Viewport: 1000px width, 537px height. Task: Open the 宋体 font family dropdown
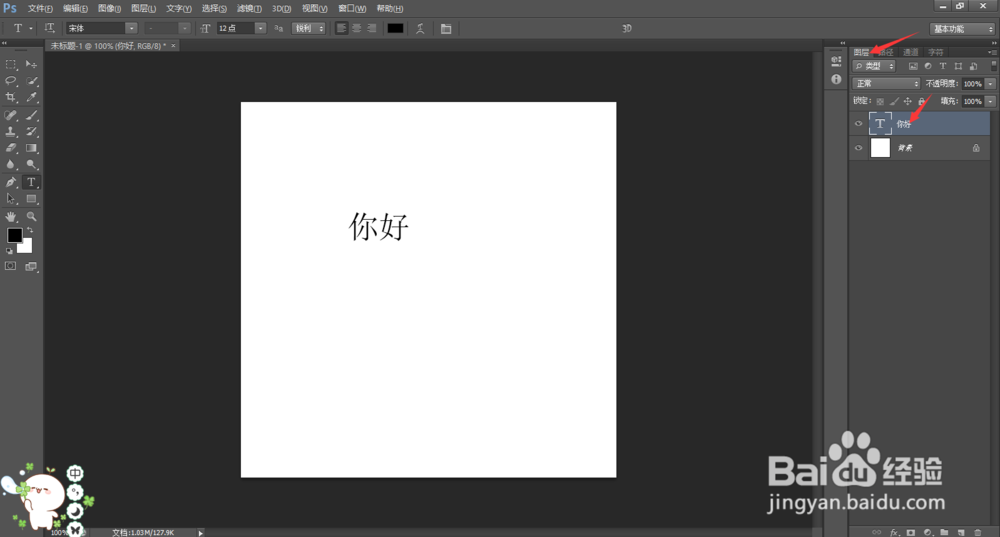tap(102, 28)
